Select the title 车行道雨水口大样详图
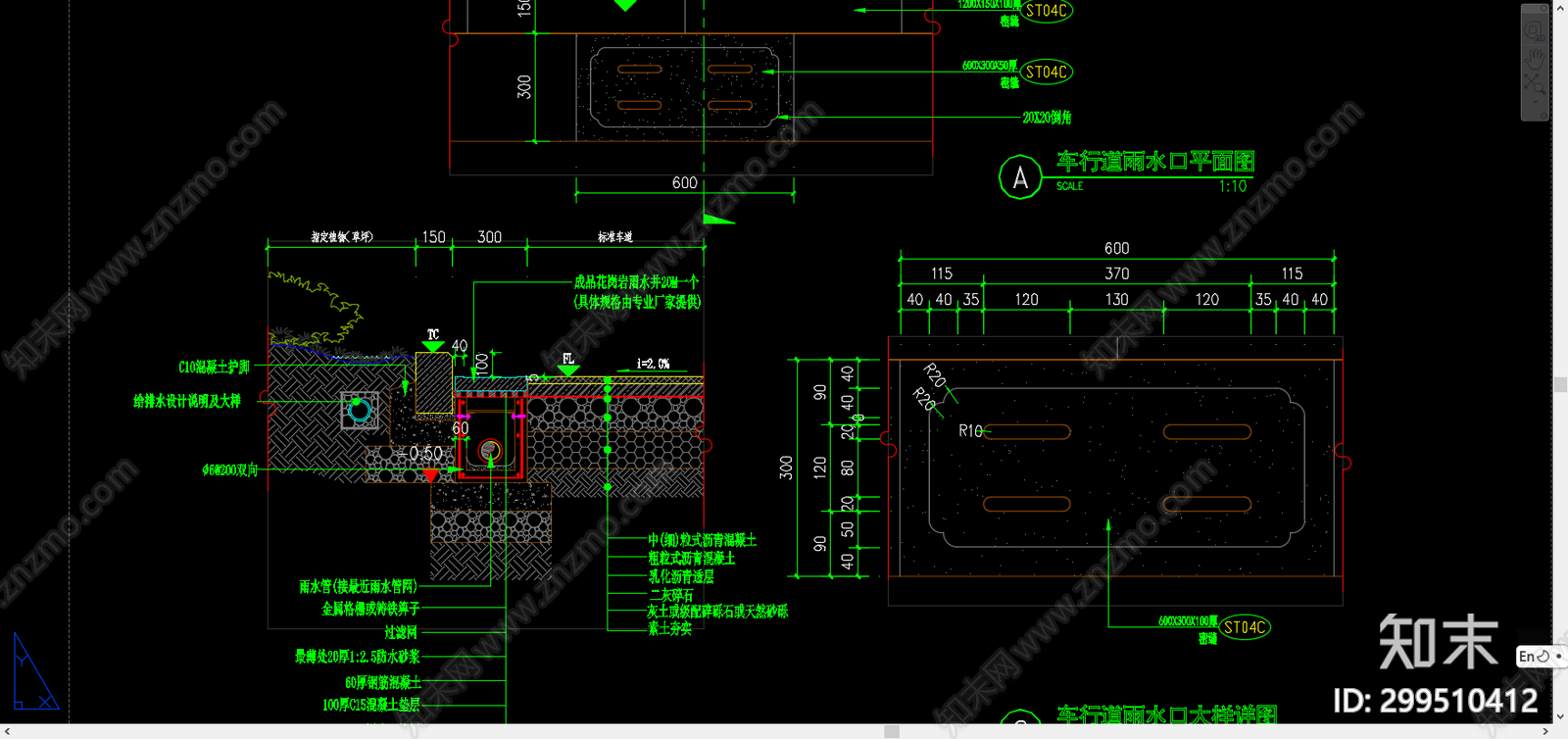The width and height of the screenshot is (1568, 739). pyautogui.click(x=1167, y=715)
